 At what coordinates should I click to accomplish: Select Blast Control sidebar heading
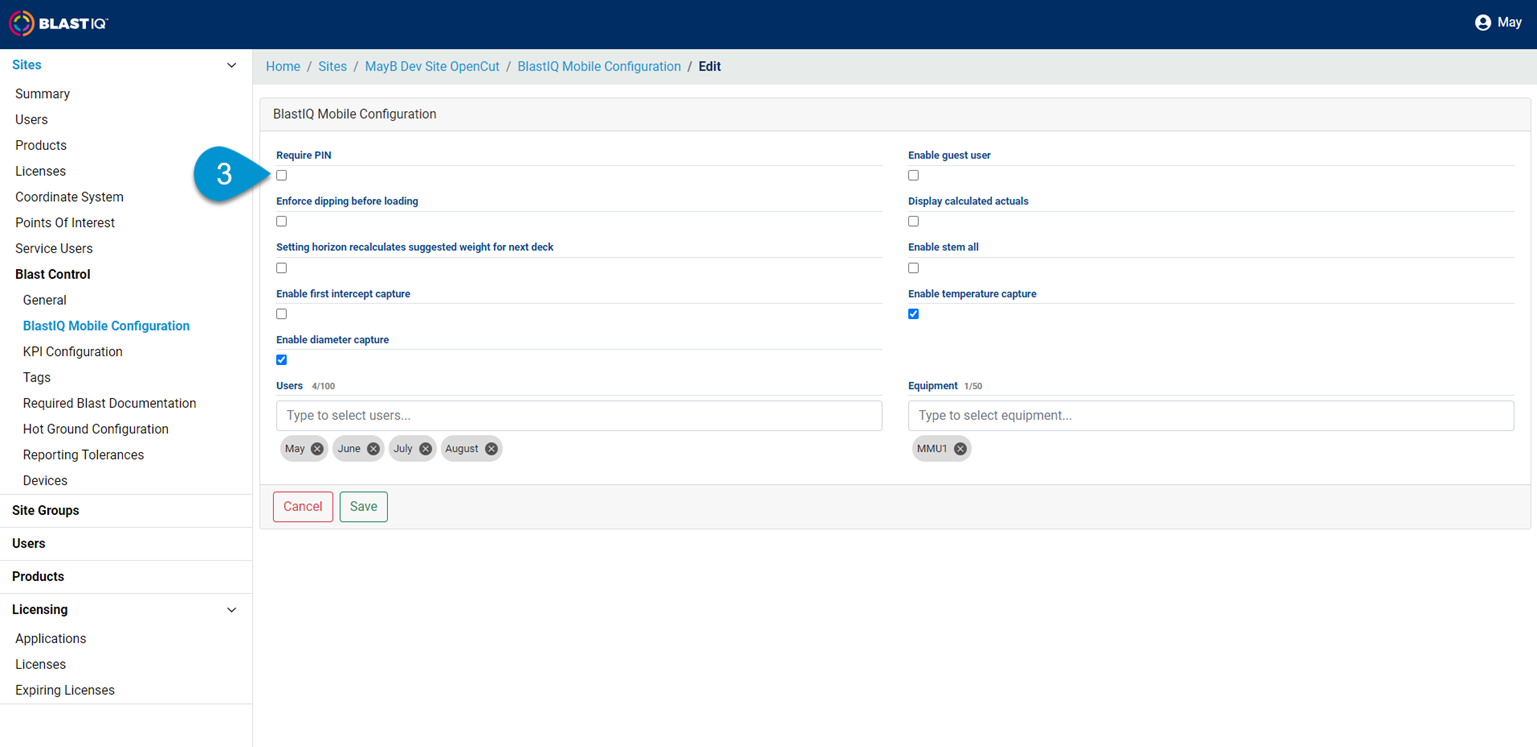53,274
